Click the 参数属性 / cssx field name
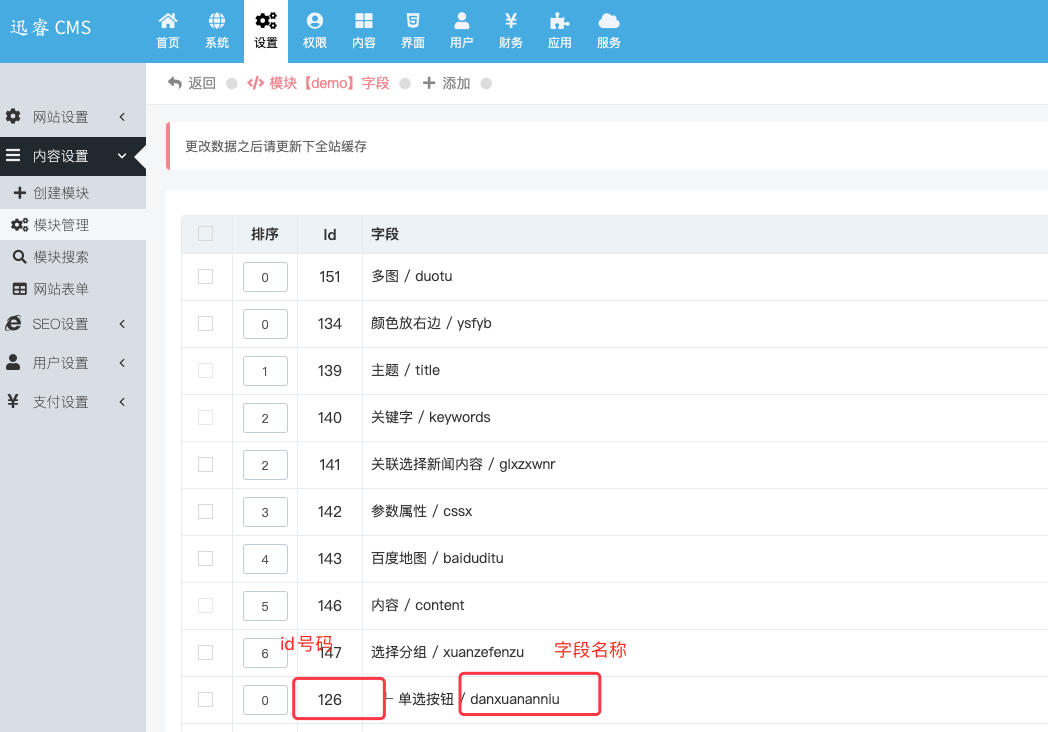 click(x=422, y=511)
